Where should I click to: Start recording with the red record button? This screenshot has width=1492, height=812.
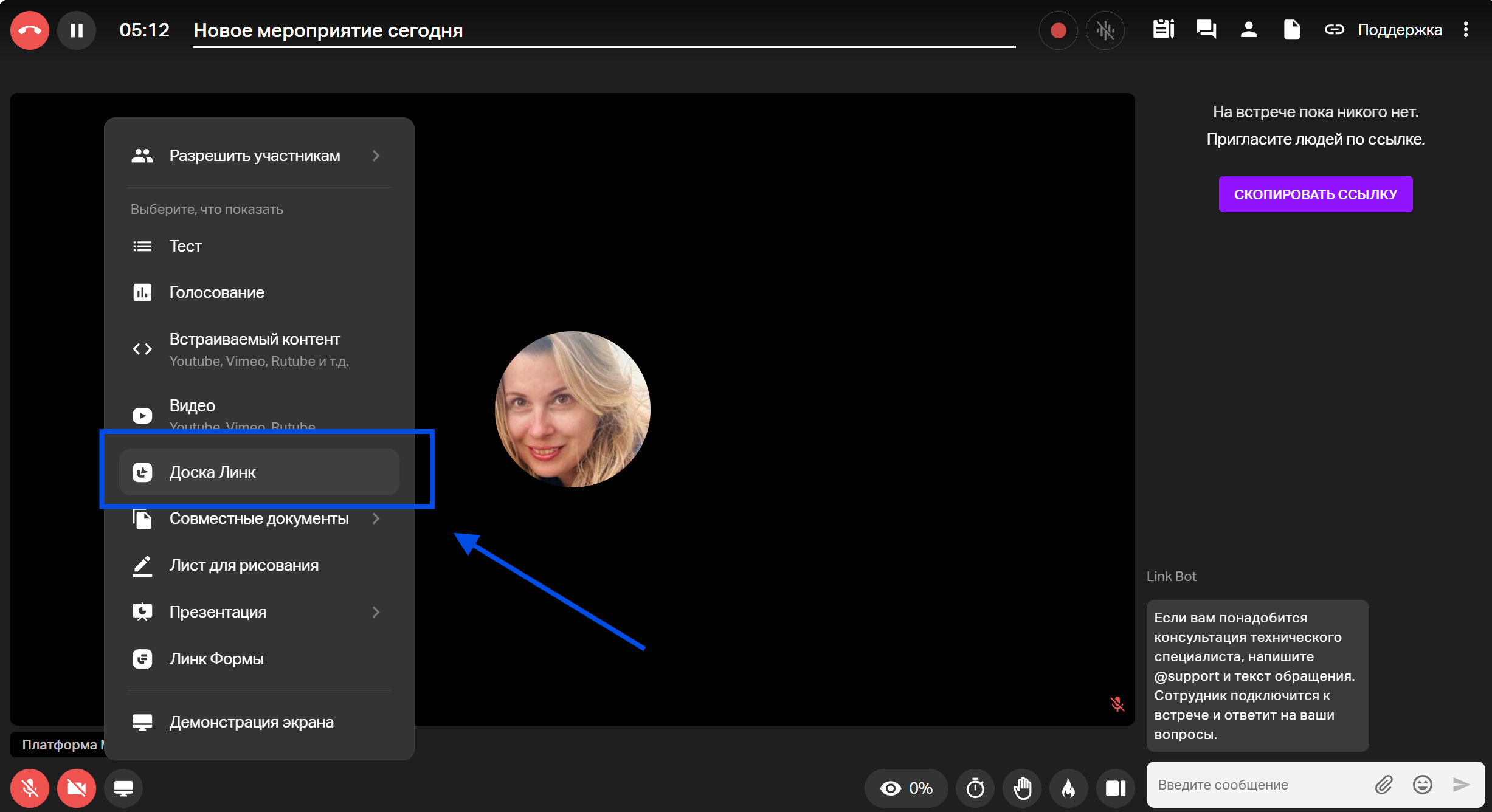[x=1058, y=30]
